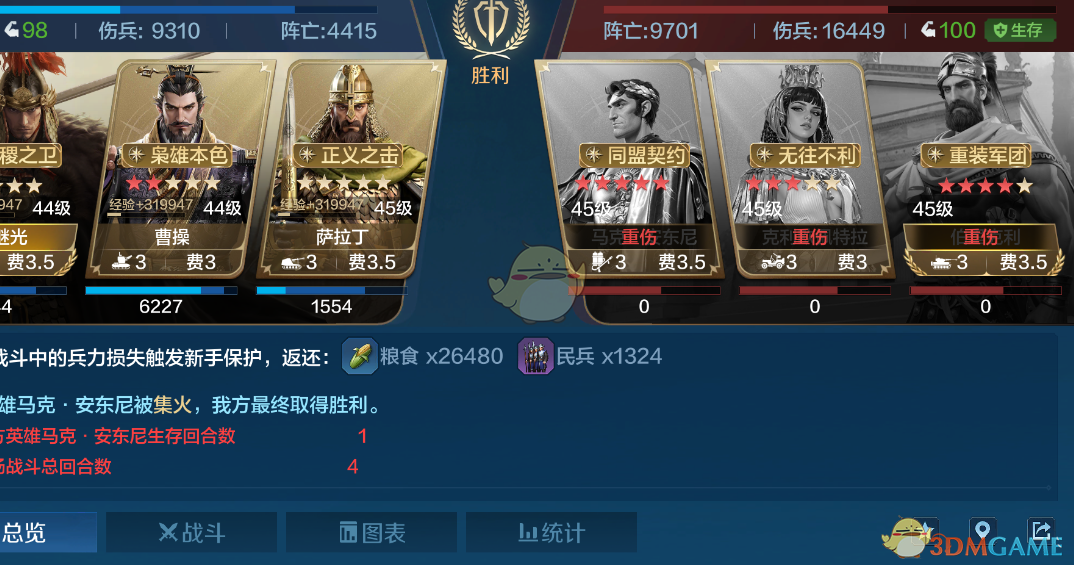The width and height of the screenshot is (1074, 565).
Task: Tap the star favorite icon
Action: coord(925,530)
